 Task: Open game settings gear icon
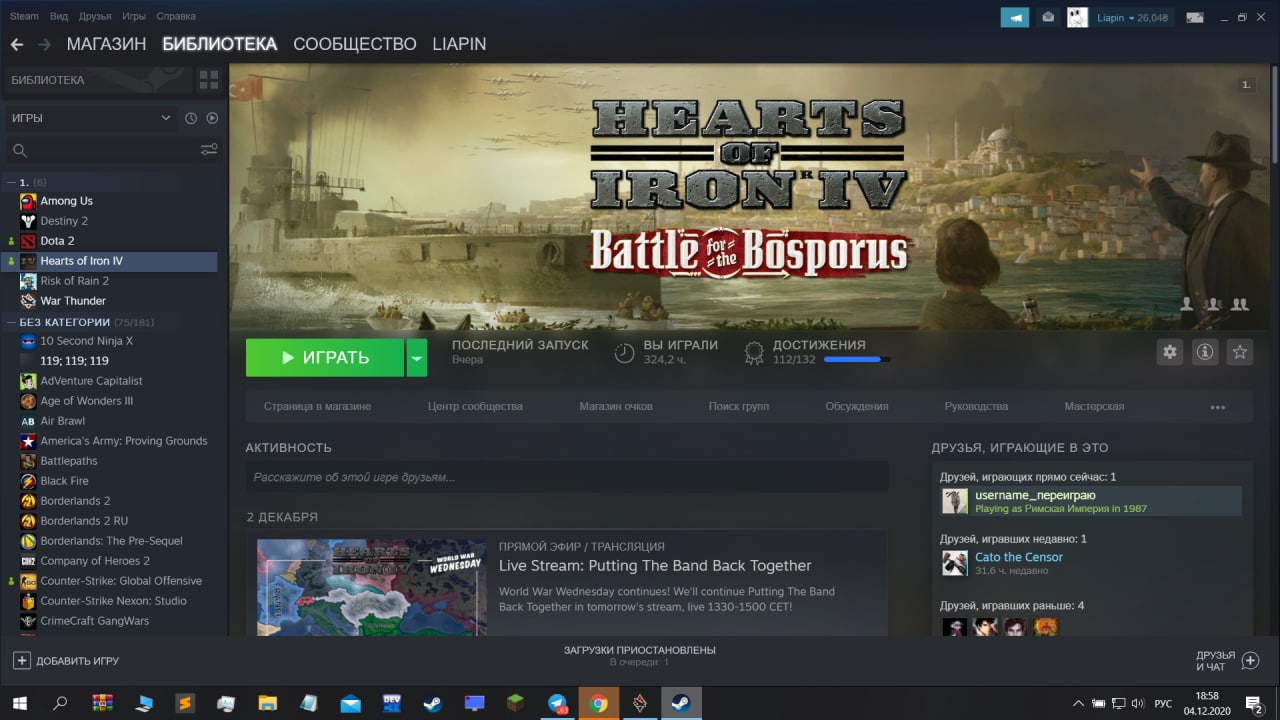[1169, 352]
